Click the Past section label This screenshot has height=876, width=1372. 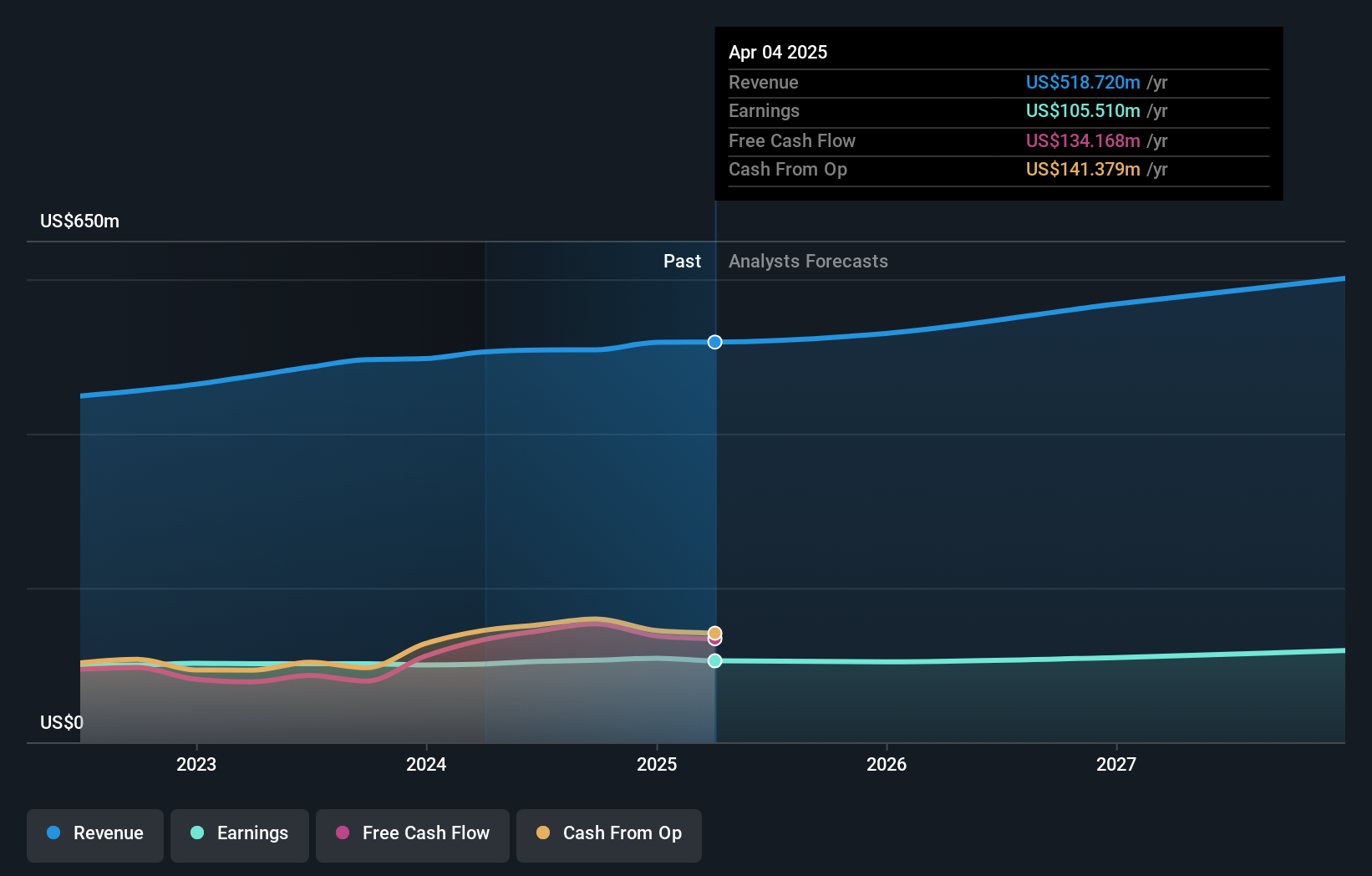(682, 262)
